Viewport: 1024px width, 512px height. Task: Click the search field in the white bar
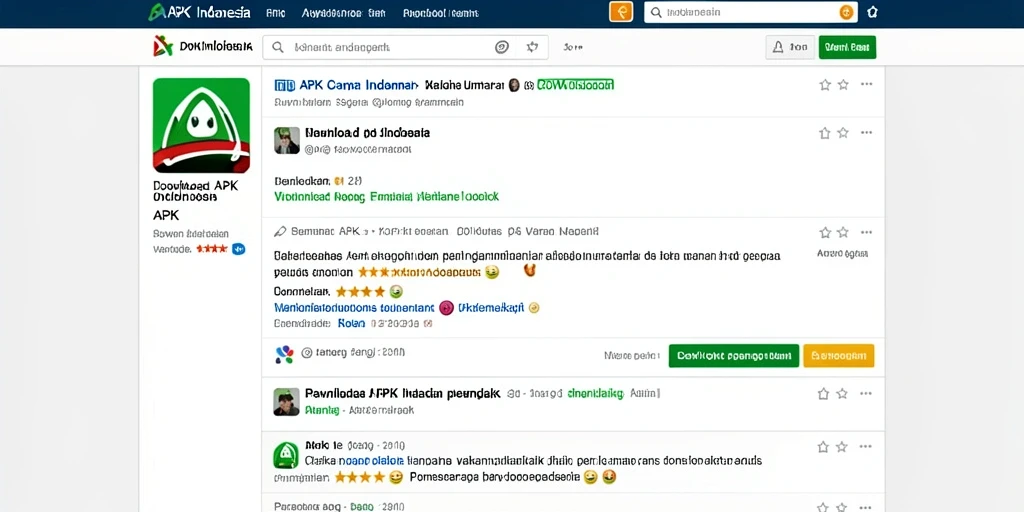click(x=405, y=47)
